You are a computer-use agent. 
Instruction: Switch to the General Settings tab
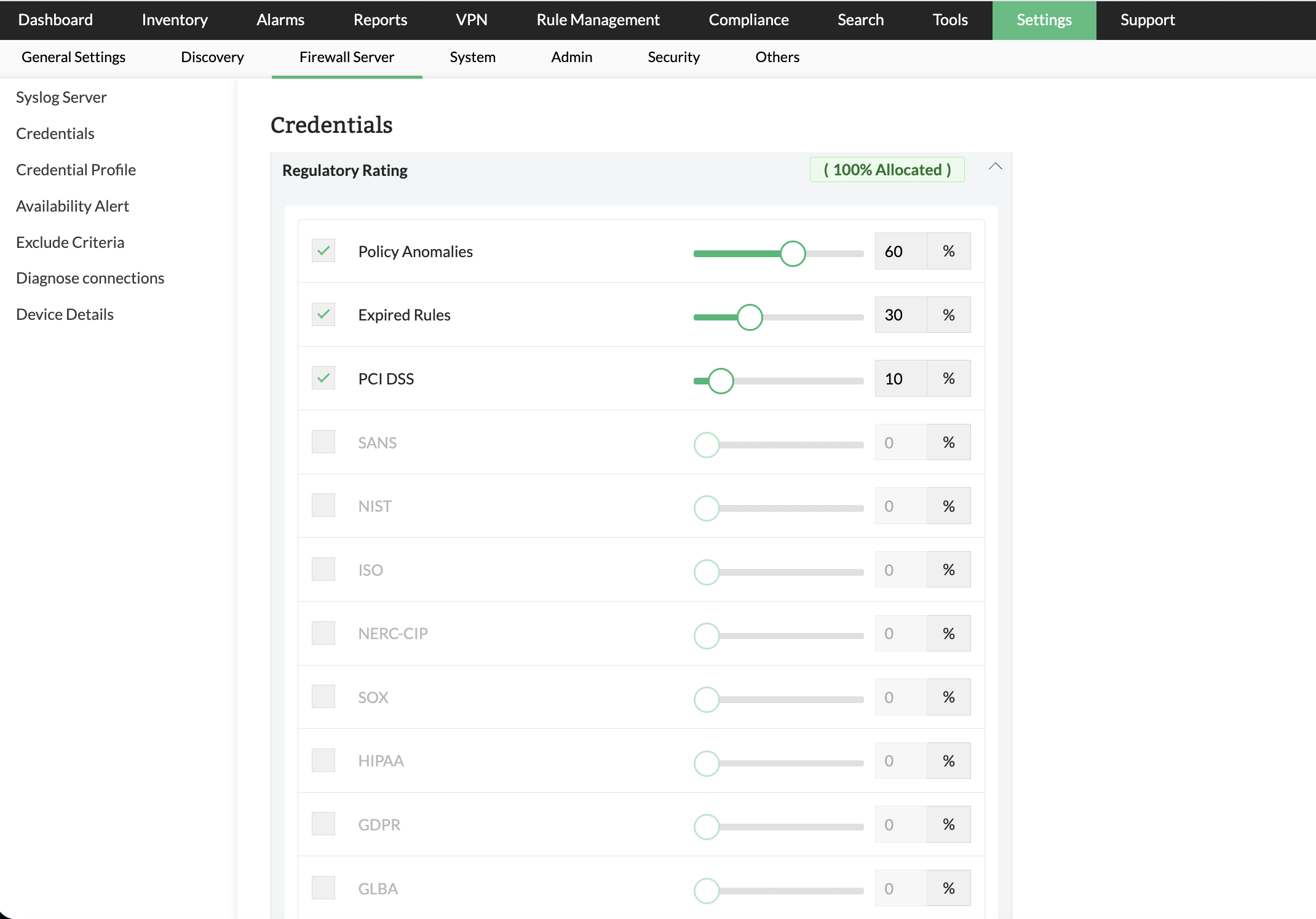(x=73, y=57)
